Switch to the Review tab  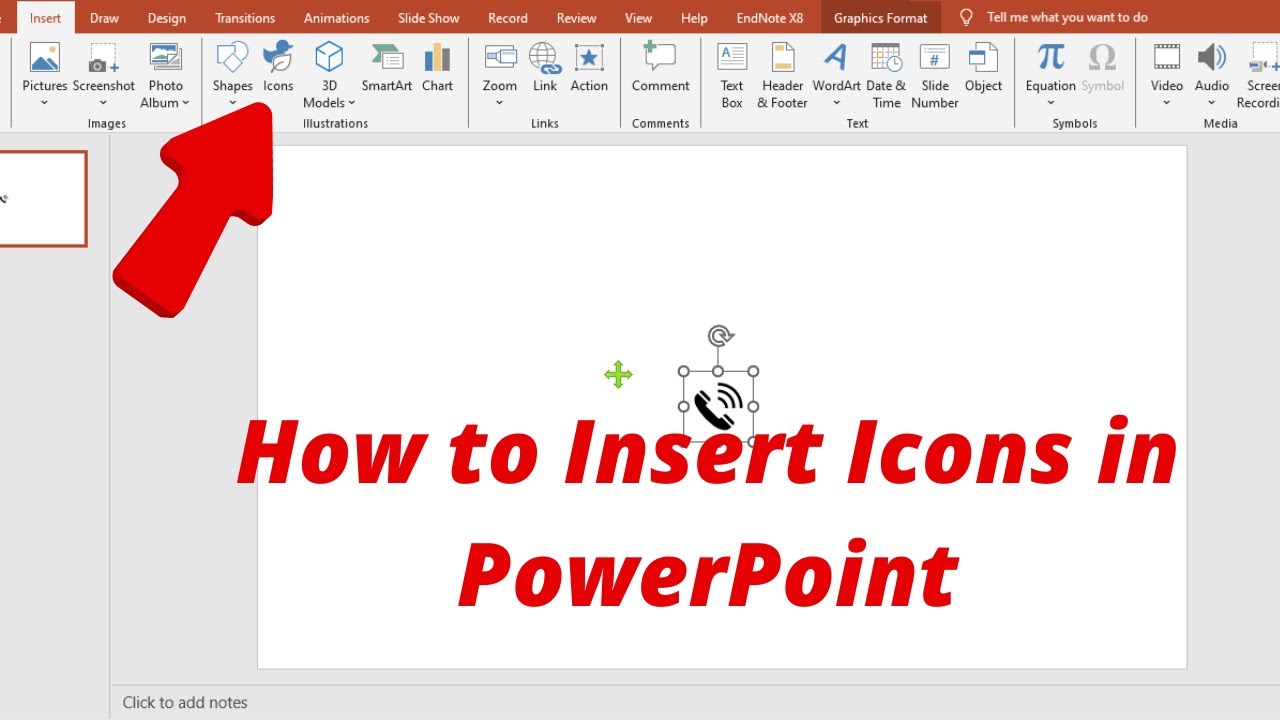[x=576, y=18]
